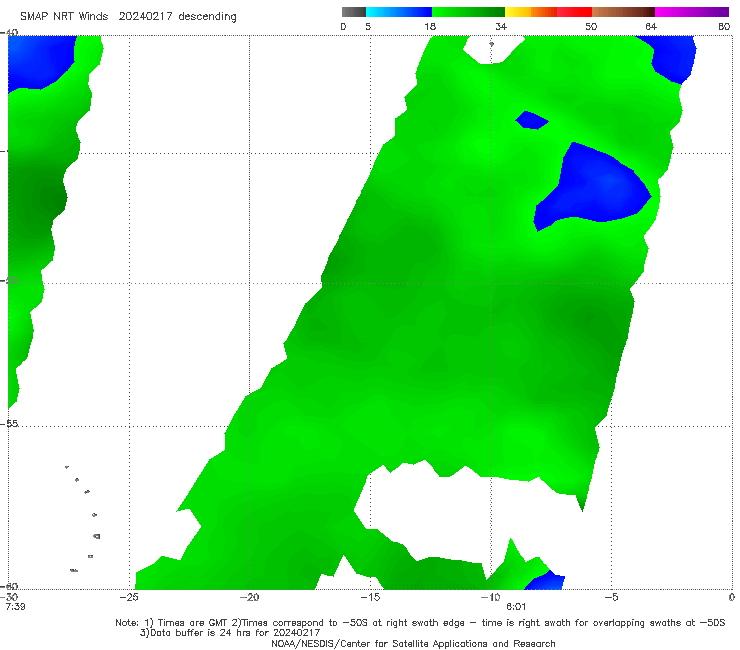Click the word "descending" in the title
The width and height of the screenshot is (740, 650).
207,17
